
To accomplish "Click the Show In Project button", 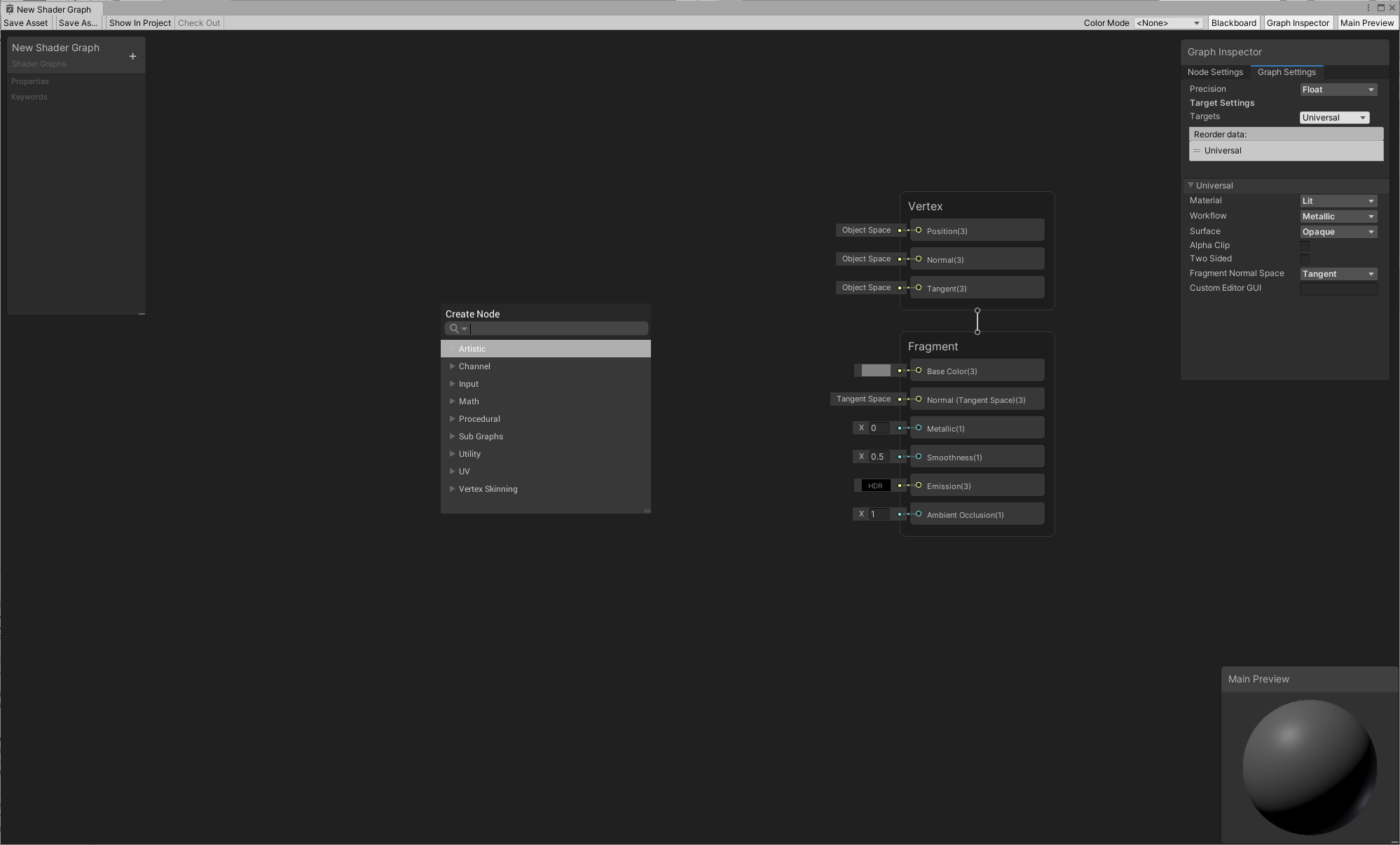I will tap(140, 23).
